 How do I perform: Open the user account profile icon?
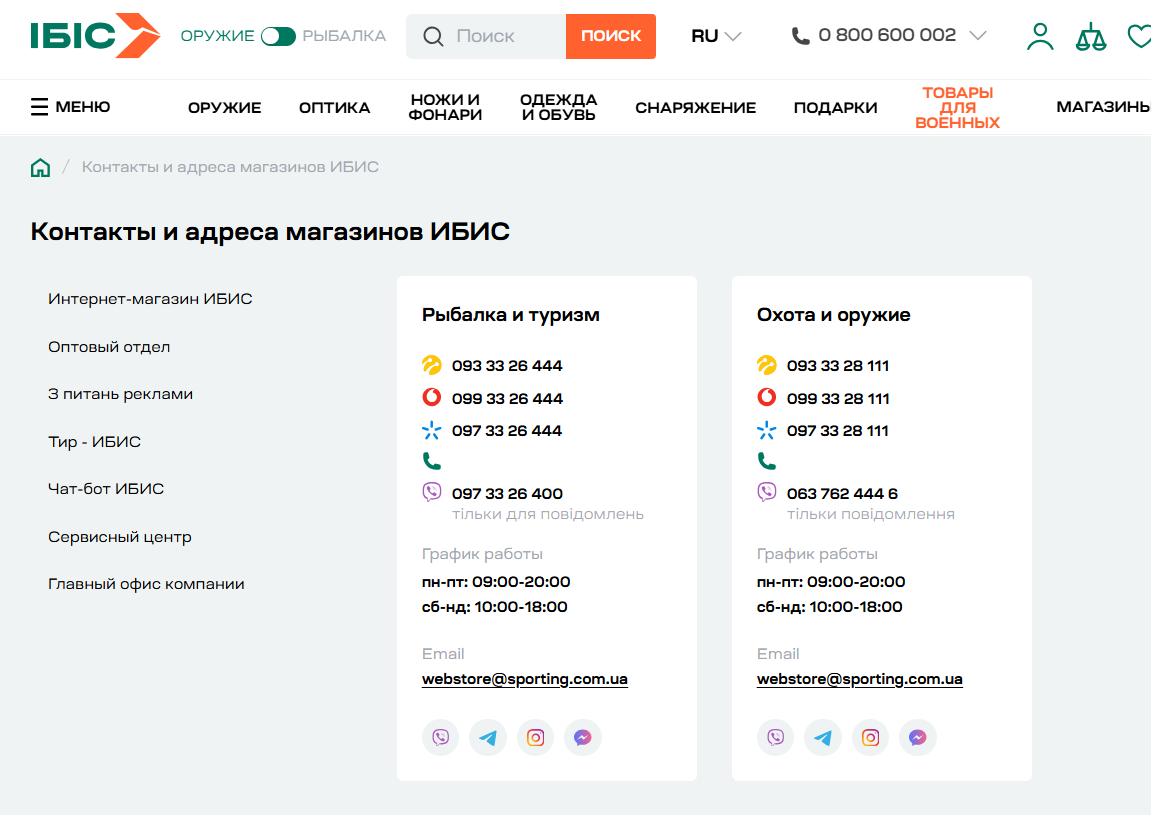1040,37
